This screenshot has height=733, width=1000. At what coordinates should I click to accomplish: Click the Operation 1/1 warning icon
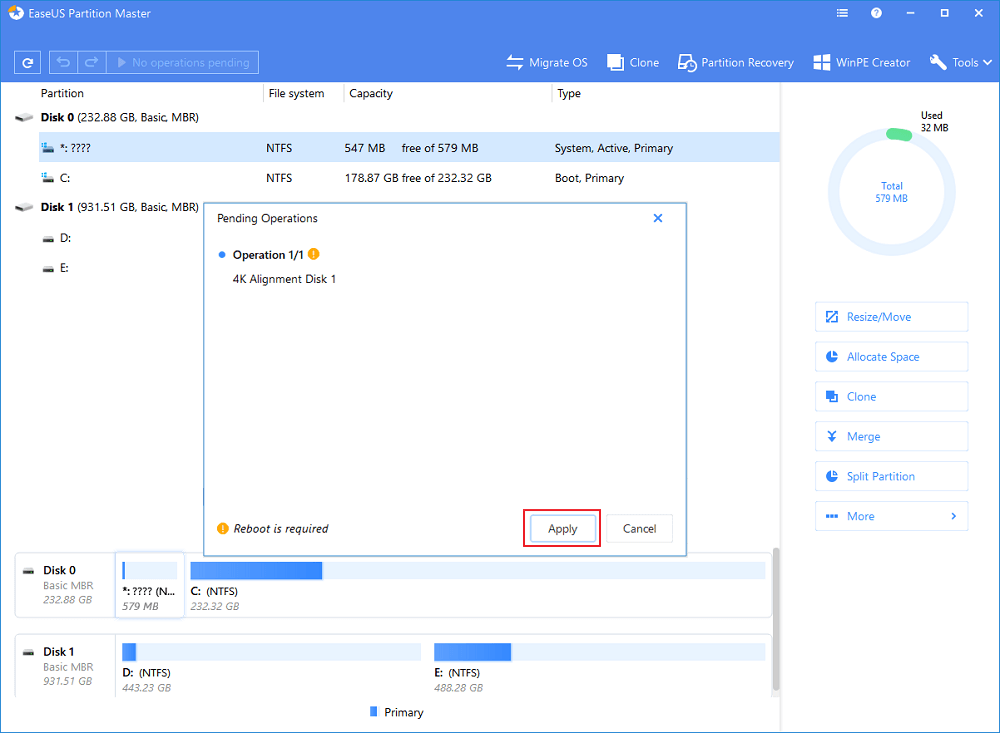pos(314,254)
